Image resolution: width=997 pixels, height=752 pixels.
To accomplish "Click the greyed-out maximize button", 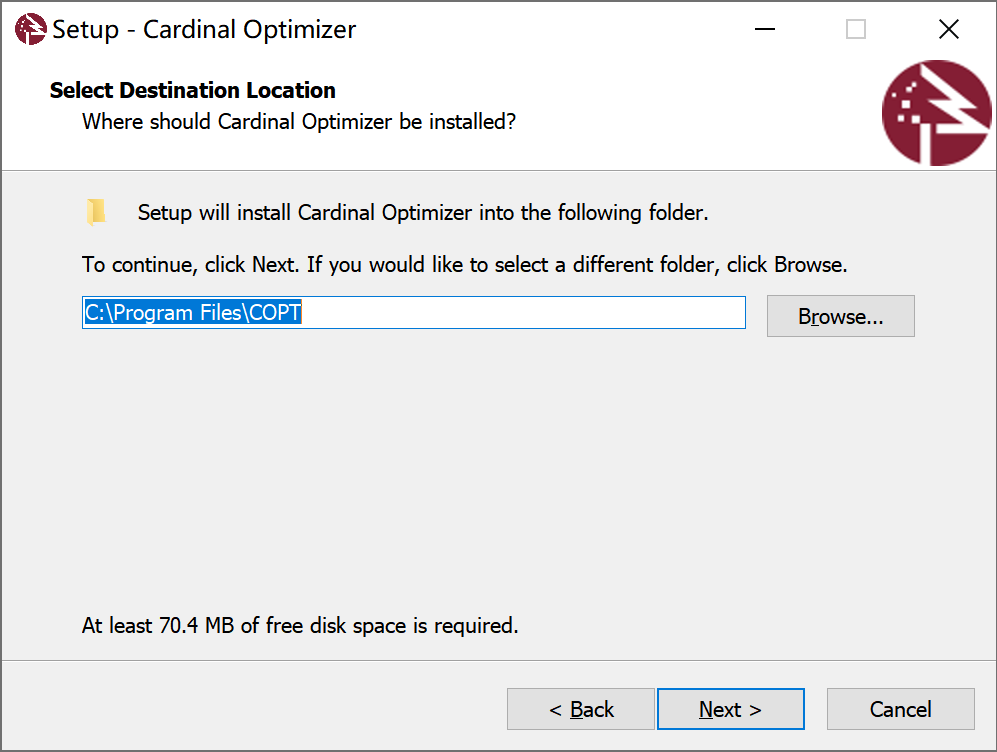I will tap(856, 30).
